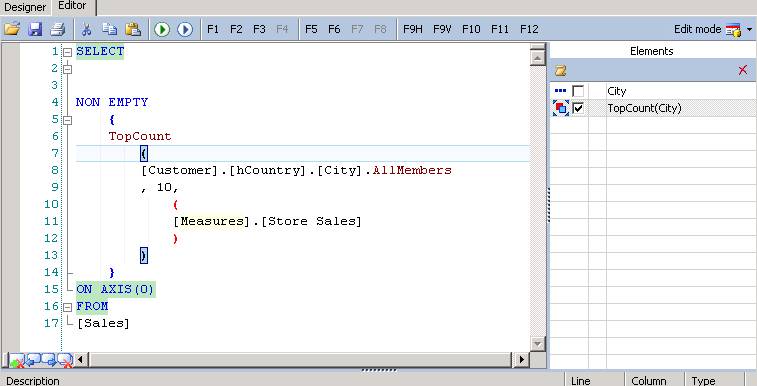Click NON EMPTY on line 4
This screenshot has width=757, height=386.
[112, 102]
